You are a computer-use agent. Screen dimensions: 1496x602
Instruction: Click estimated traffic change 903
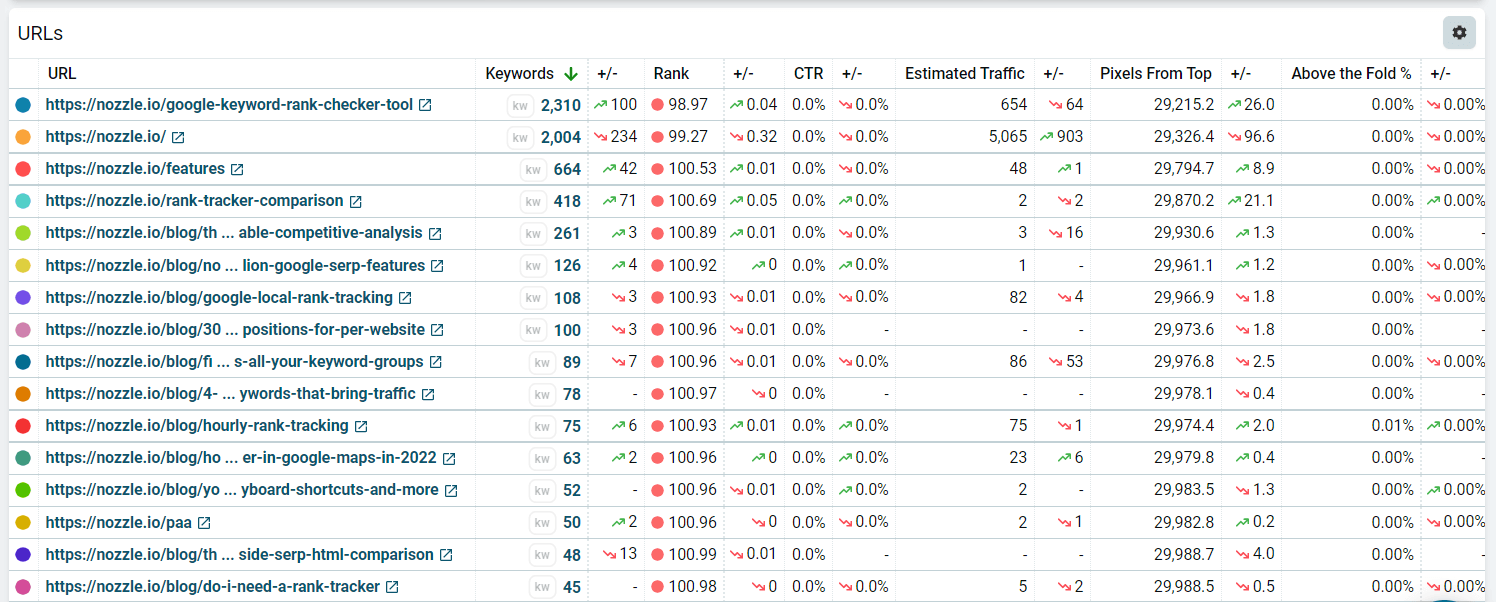[x=1070, y=137]
